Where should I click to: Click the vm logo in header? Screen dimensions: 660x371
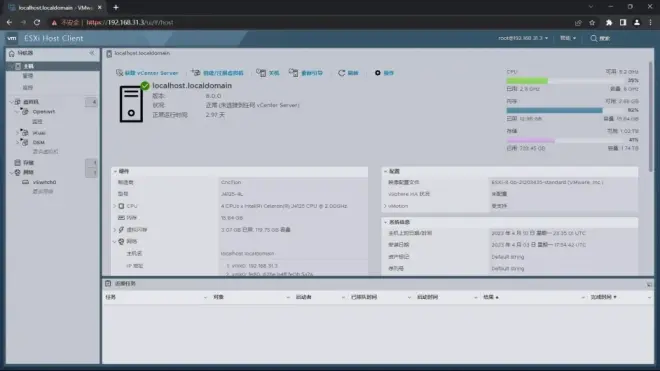(12, 38)
